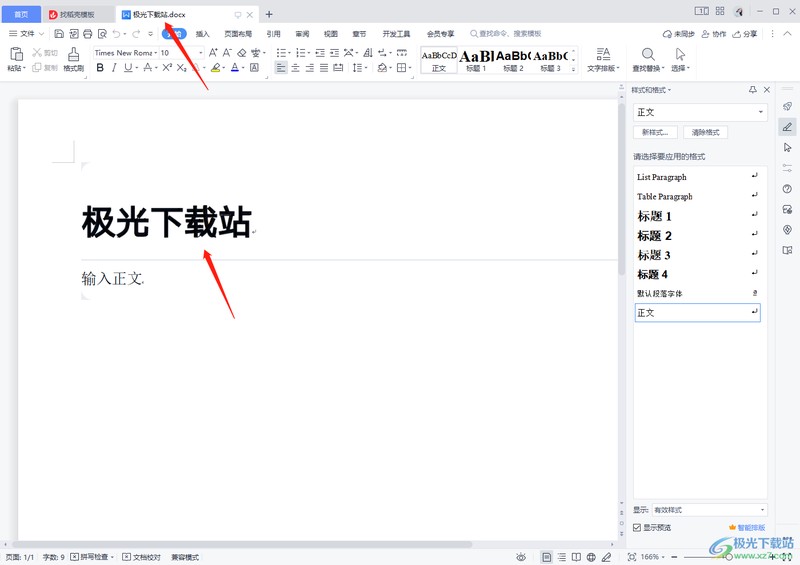Open borders dropdown
Viewport: 800px width, 565px height.
point(410,67)
